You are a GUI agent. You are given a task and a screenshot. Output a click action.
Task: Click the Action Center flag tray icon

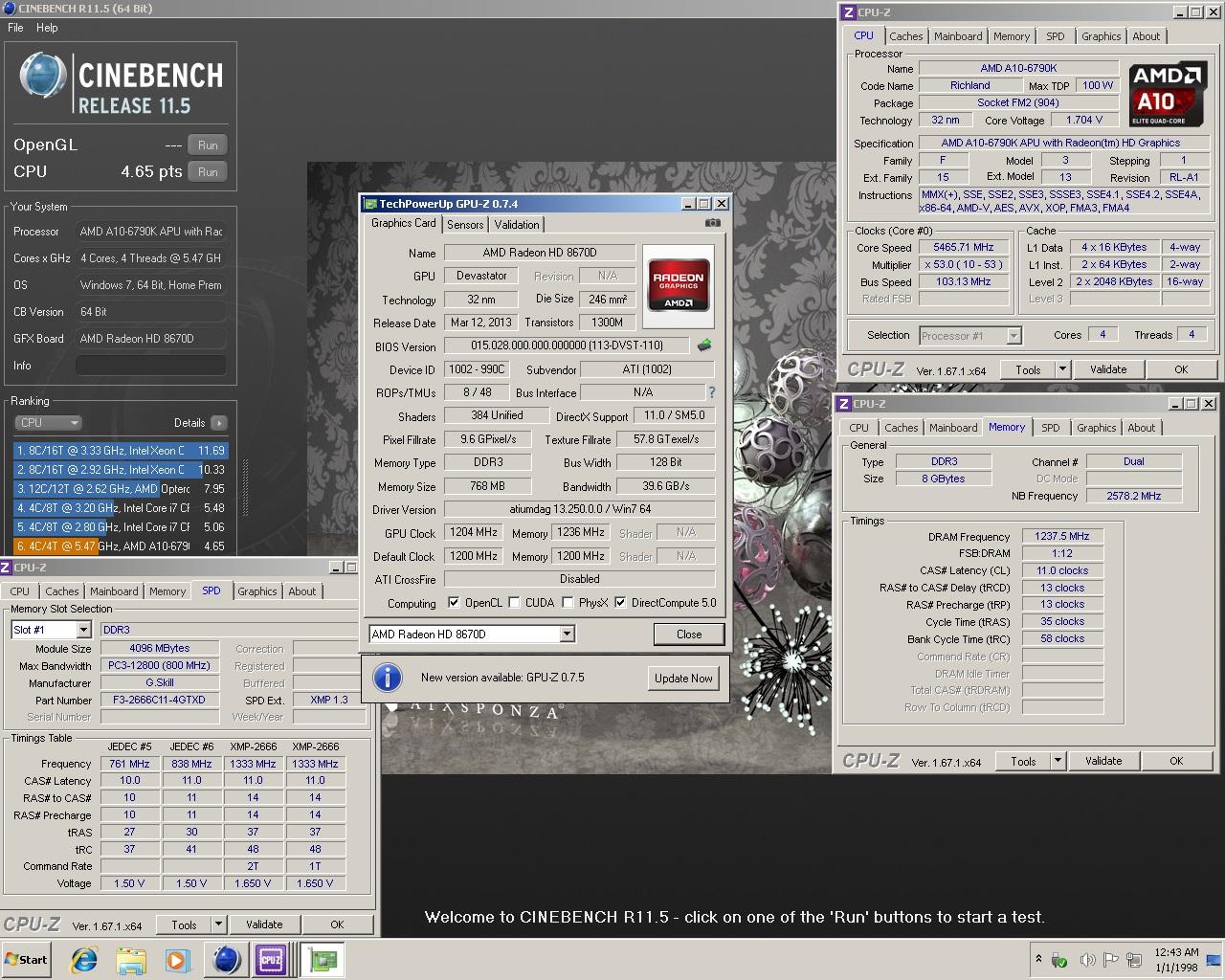1111,960
